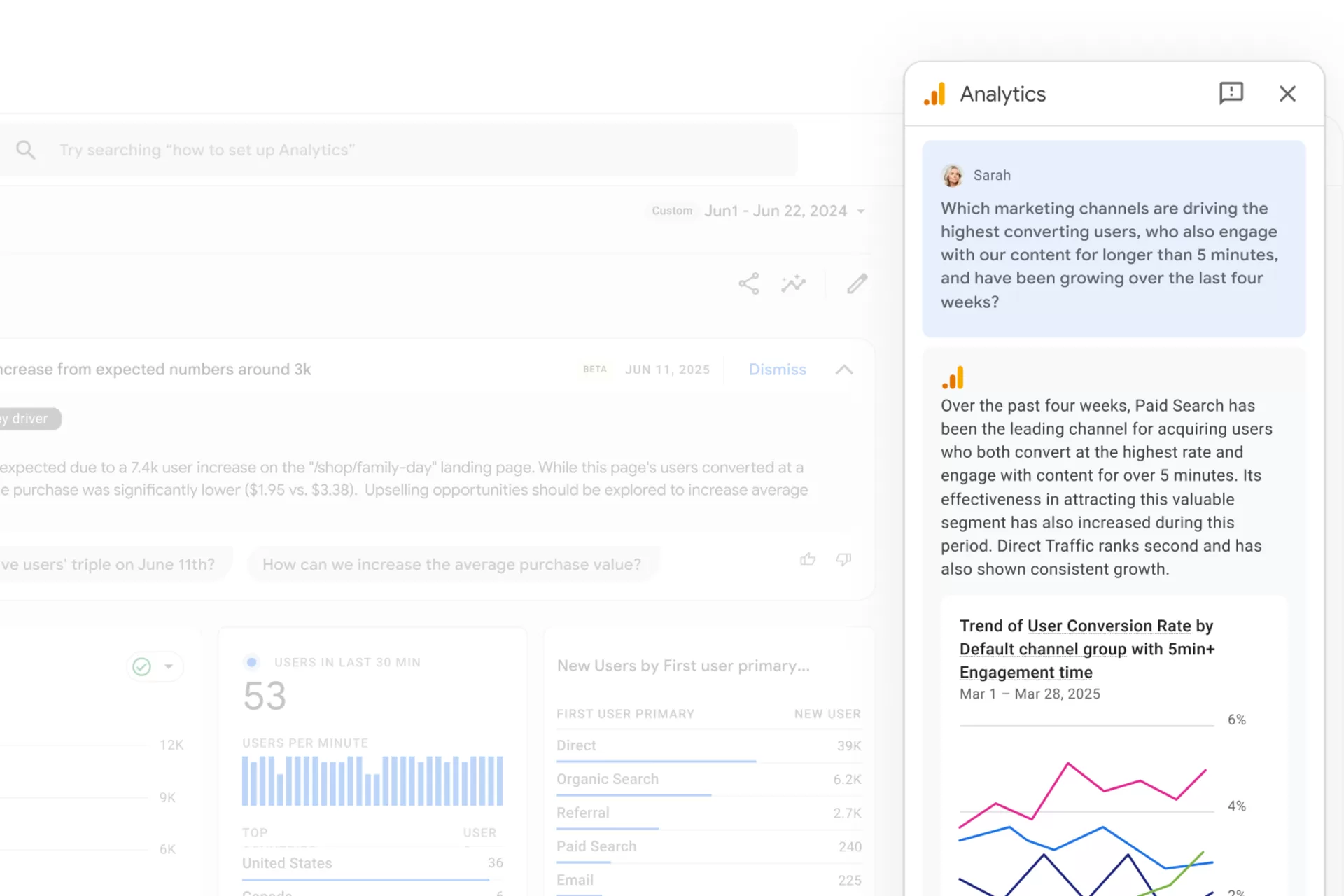Click the Engagement time link
1344x896 pixels.
point(1025,673)
